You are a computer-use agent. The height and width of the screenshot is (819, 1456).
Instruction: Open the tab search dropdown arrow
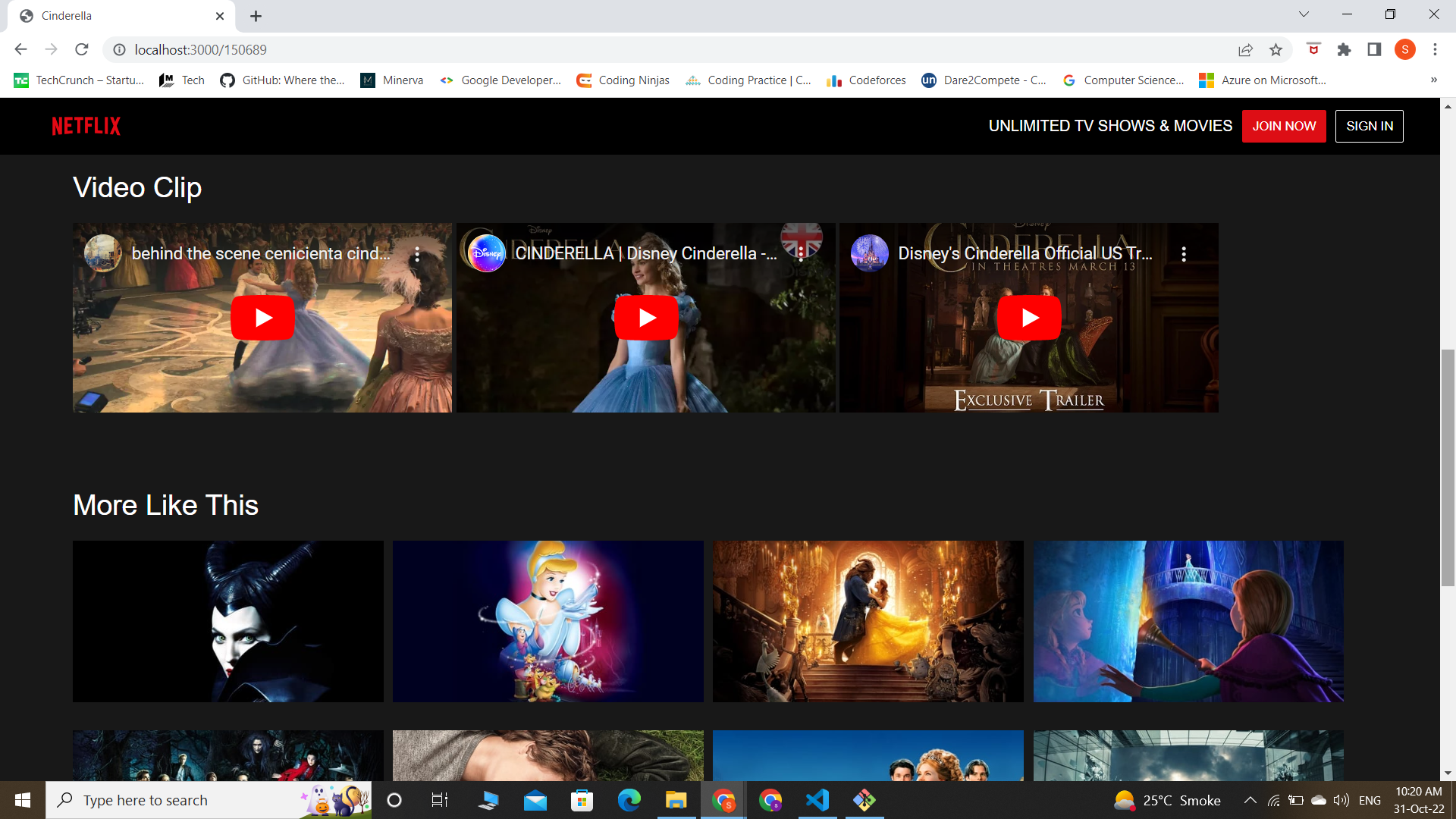coord(1303,14)
